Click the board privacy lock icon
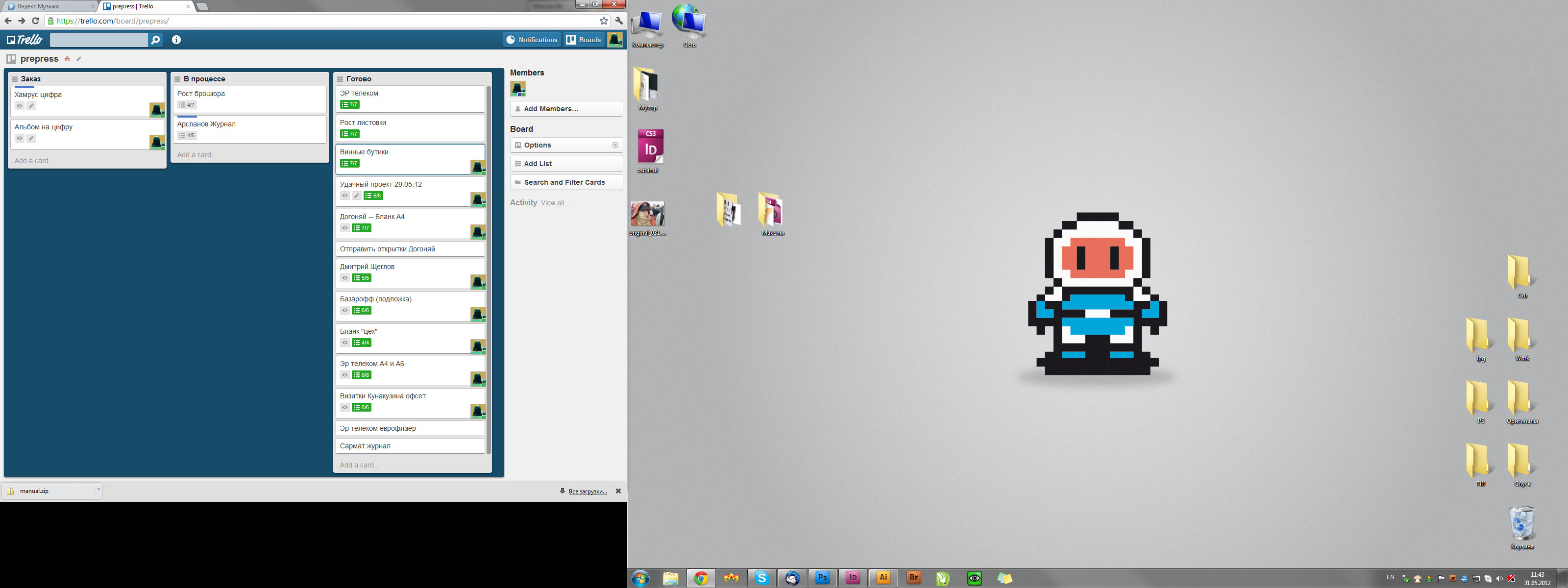Screen dimensions: 1568x588 point(67,59)
